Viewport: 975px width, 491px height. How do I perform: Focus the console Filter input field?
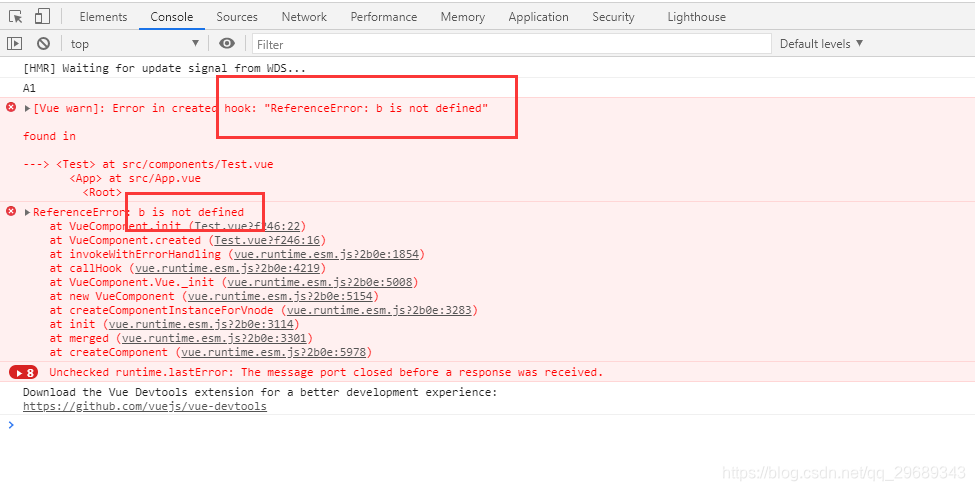pos(510,44)
